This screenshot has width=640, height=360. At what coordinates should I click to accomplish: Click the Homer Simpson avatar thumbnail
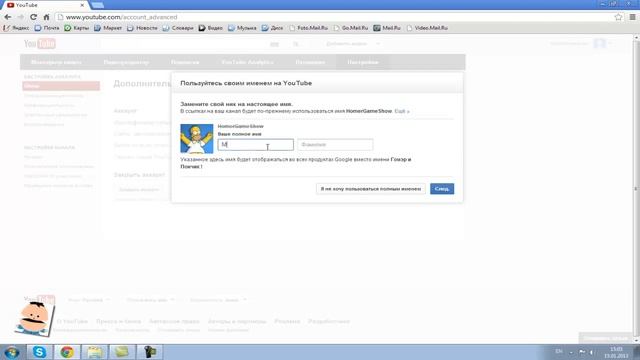pyautogui.click(x=197, y=139)
